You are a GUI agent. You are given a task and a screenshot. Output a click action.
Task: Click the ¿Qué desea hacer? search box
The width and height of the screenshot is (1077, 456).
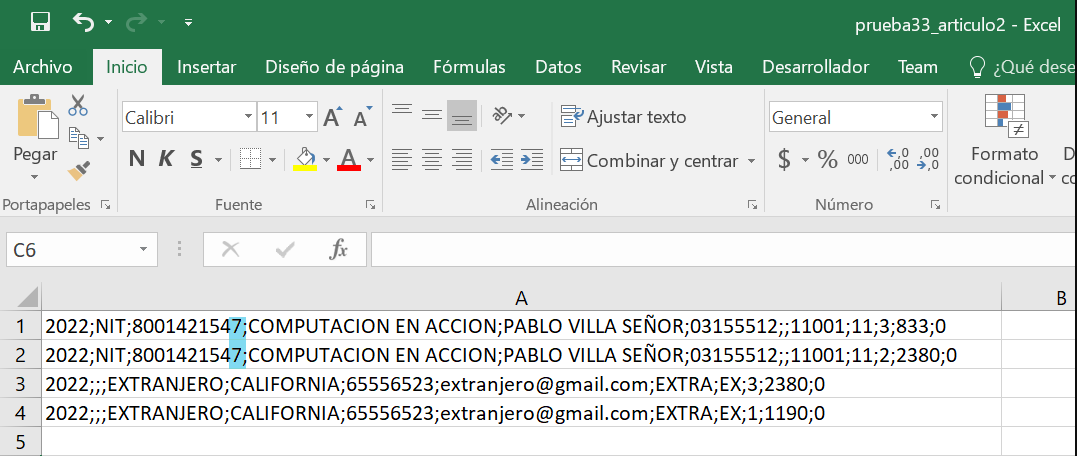1022,67
